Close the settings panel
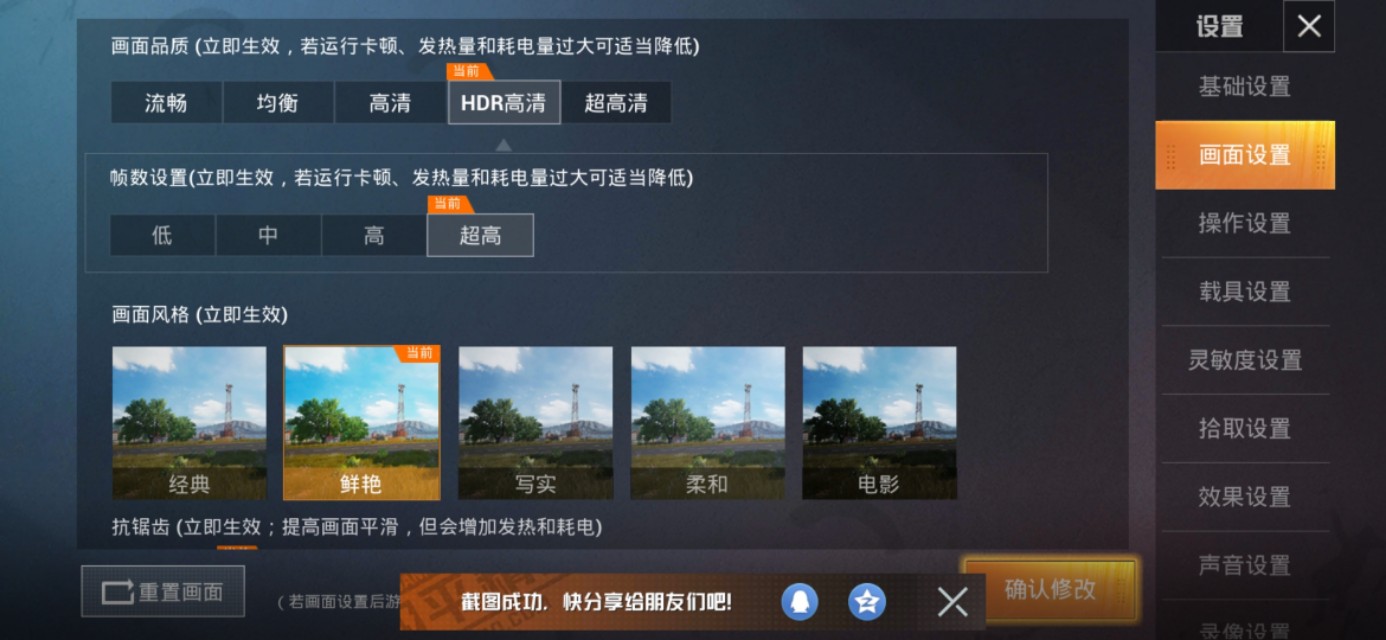This screenshot has height=640, width=1386. coord(1309,26)
